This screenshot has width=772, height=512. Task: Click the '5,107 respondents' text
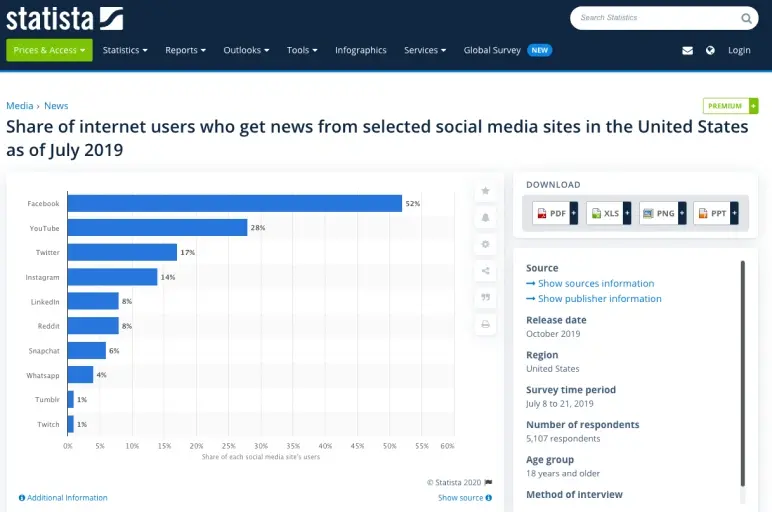563,439
